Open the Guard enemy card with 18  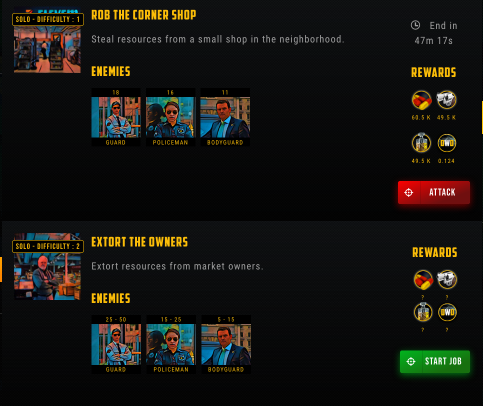[116, 117]
